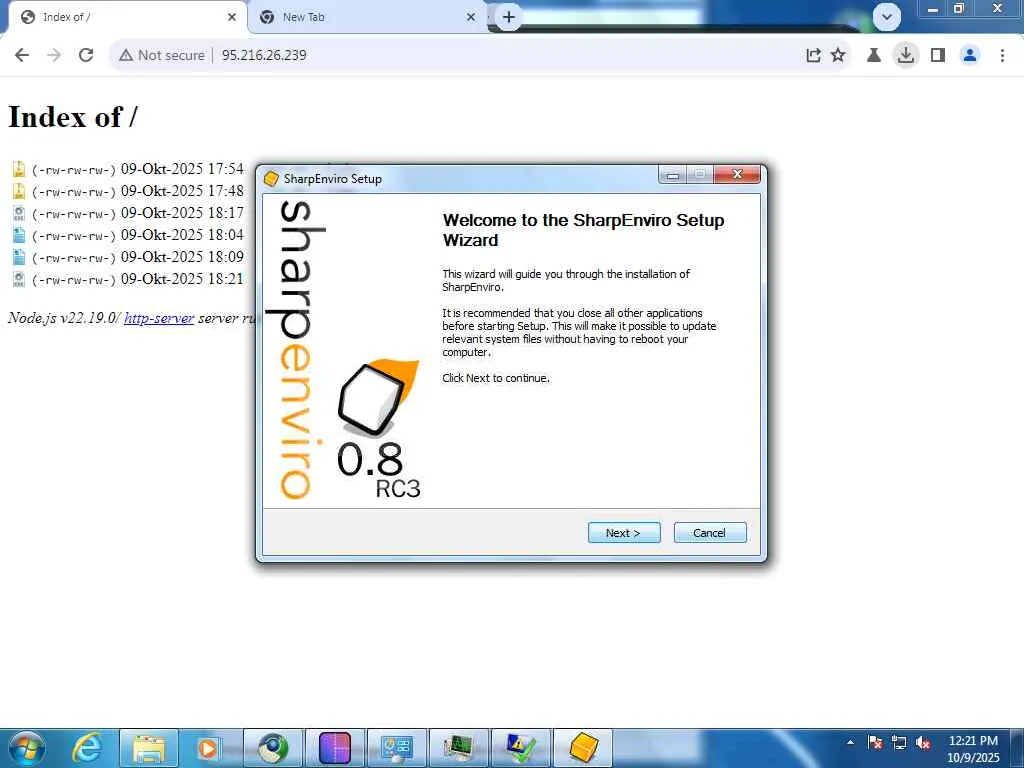Switch to the Chrome taskbar button
The height and width of the screenshot is (768, 1024).
273,748
